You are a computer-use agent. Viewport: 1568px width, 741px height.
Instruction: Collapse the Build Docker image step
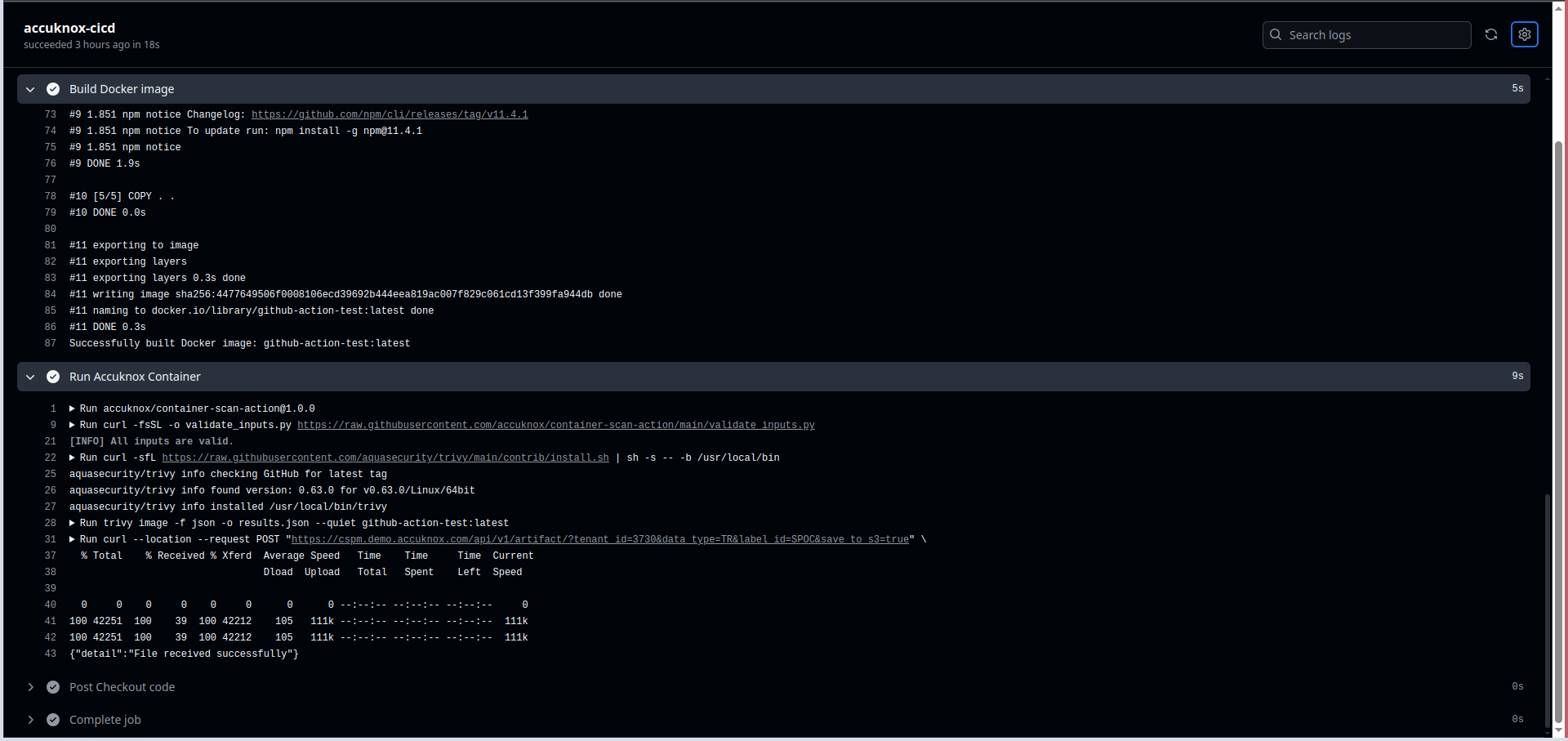pyautogui.click(x=30, y=89)
